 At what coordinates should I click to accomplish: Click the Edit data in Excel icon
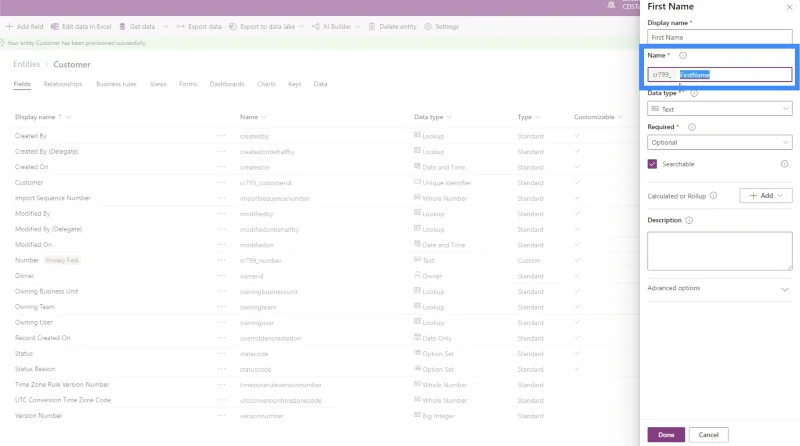(55, 27)
